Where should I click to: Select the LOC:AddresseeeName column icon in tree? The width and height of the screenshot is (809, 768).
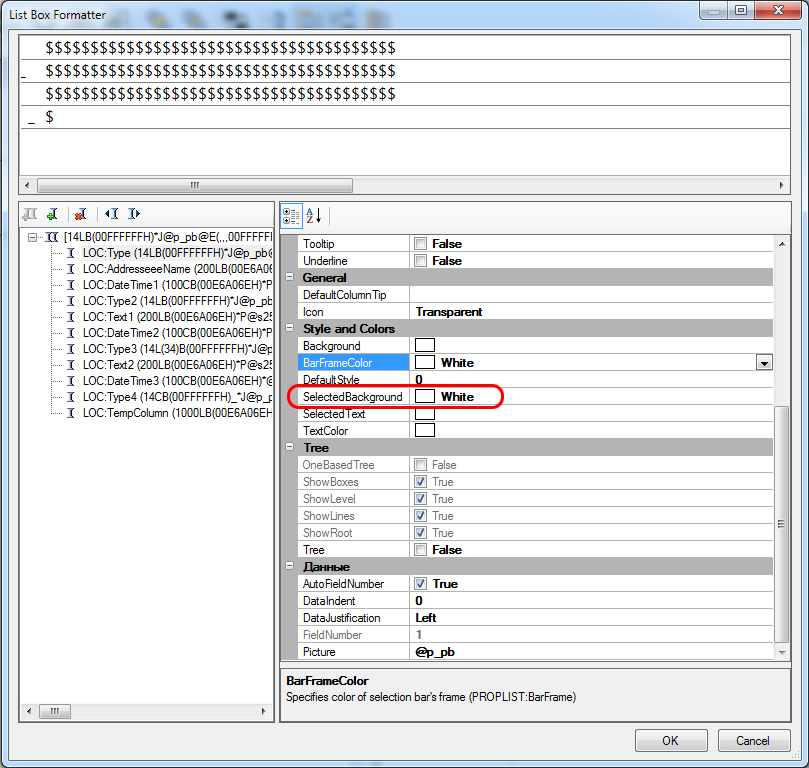point(71,269)
